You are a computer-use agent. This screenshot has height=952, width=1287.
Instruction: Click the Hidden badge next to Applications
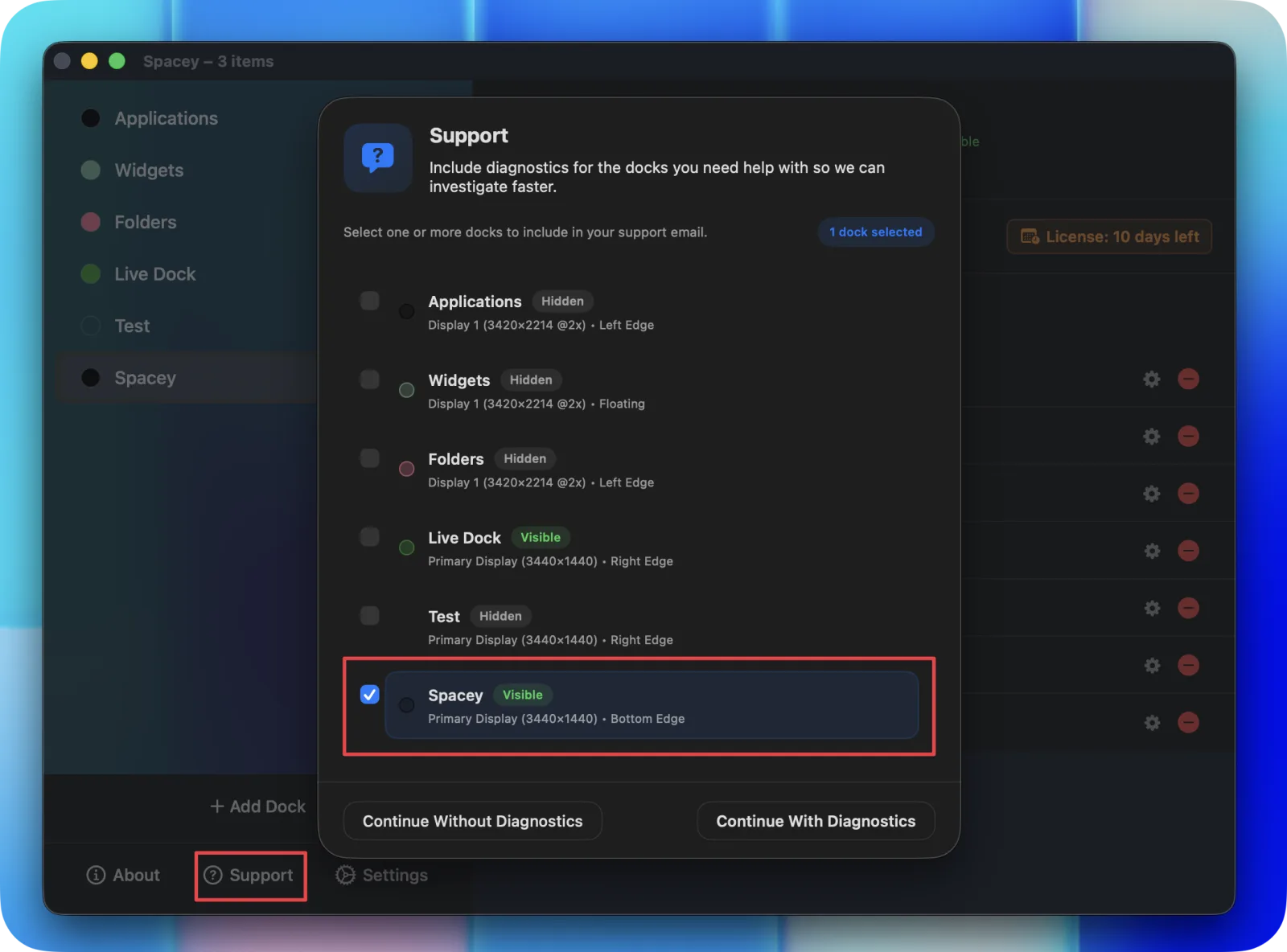coord(562,301)
